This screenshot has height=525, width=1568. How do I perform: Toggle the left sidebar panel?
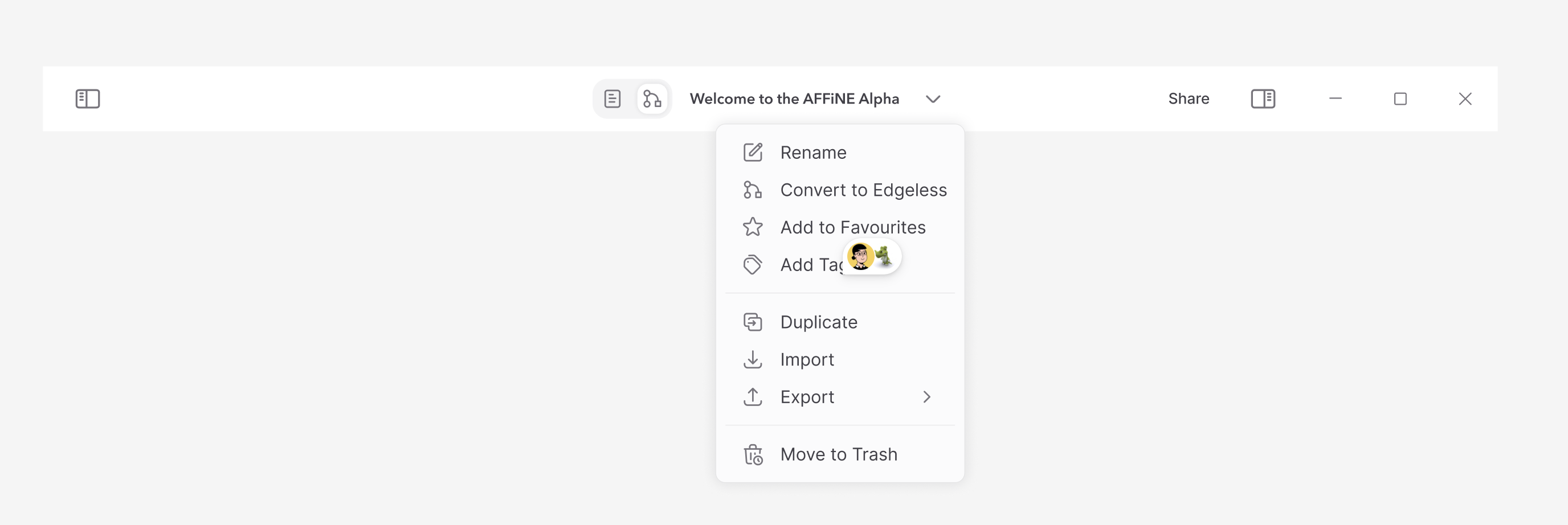point(87,99)
